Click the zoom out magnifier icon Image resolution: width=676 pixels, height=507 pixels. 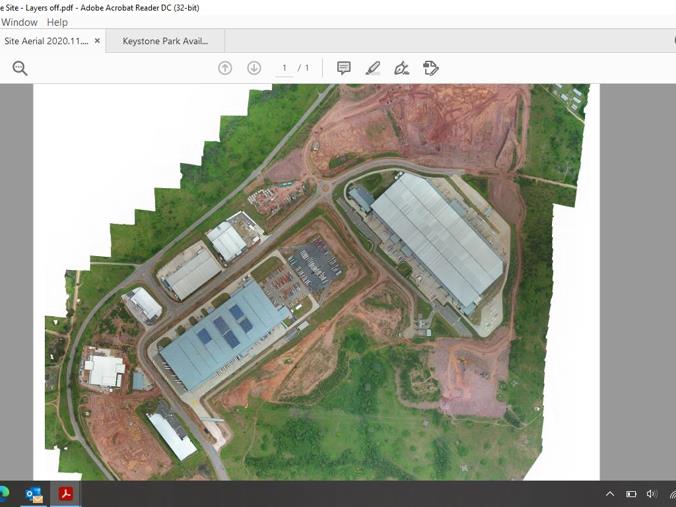[x=20, y=68]
